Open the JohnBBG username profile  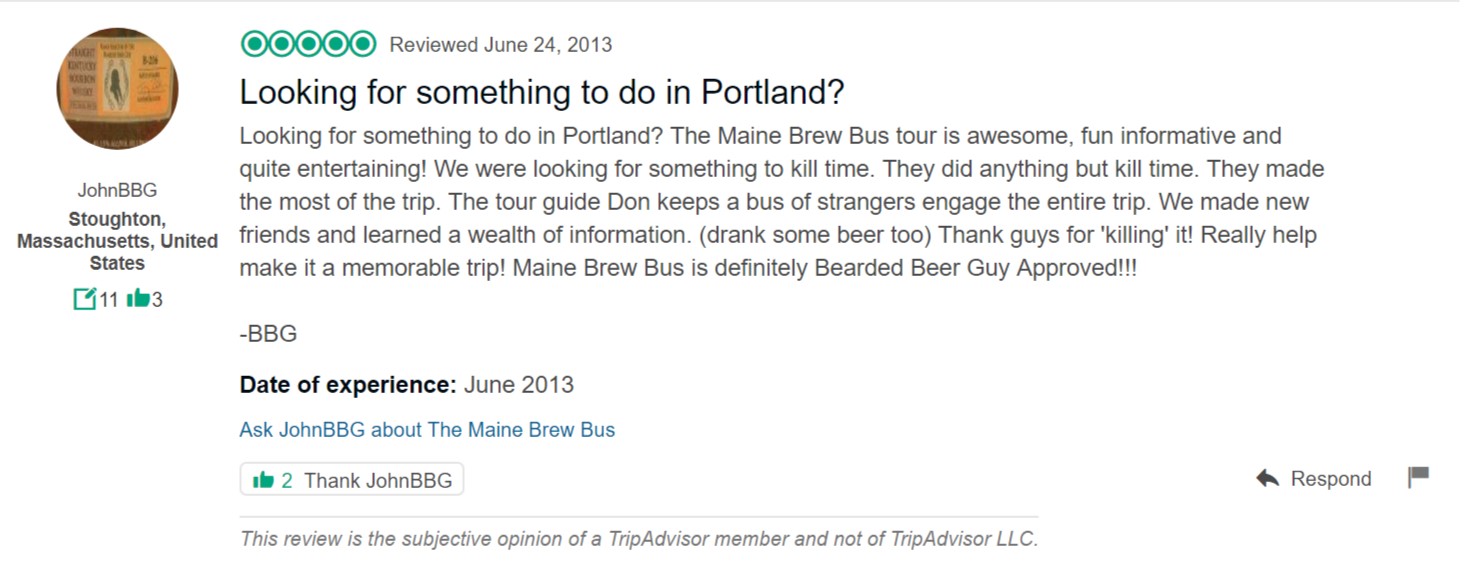coord(117,190)
